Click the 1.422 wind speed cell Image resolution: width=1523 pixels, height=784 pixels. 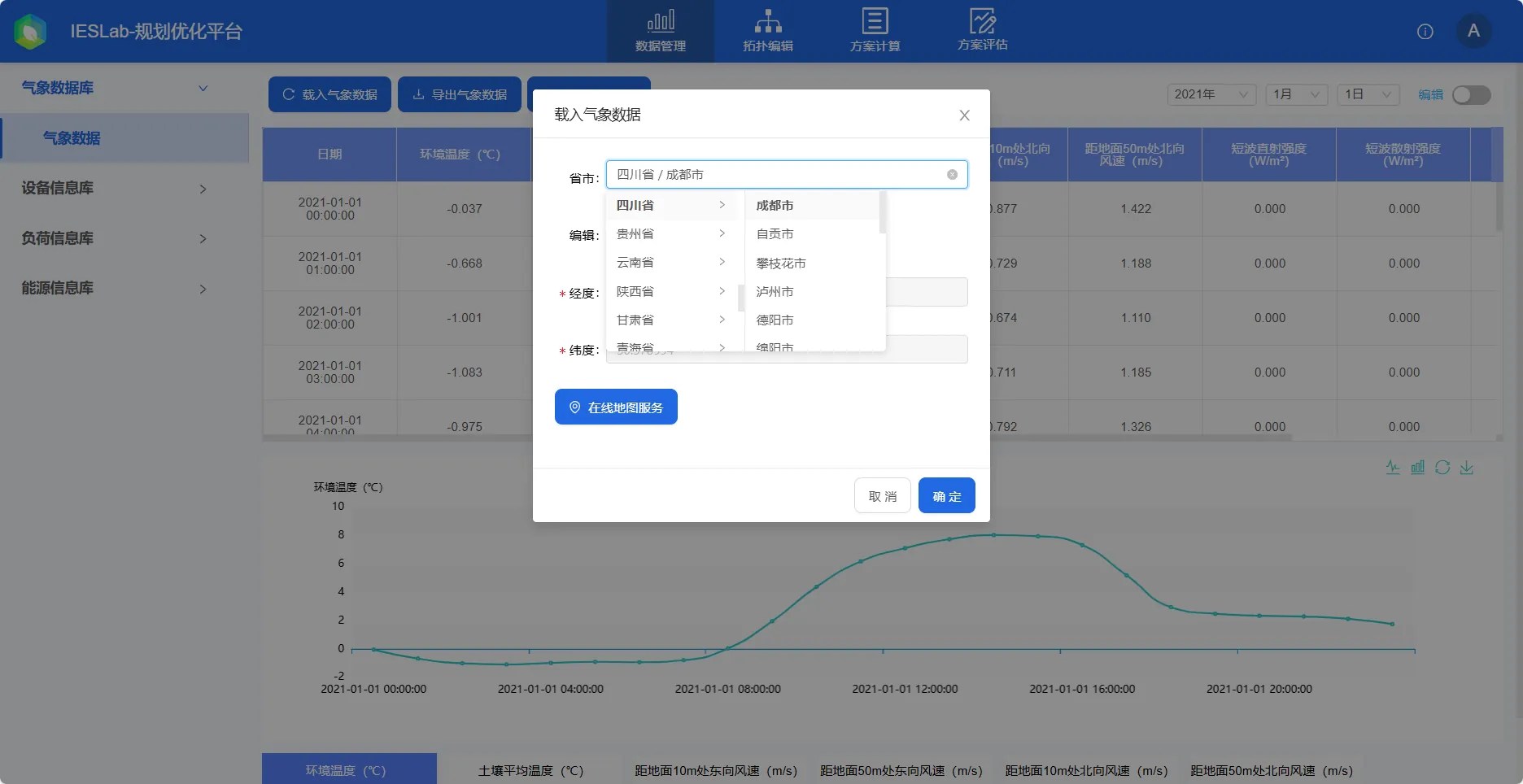1136,209
